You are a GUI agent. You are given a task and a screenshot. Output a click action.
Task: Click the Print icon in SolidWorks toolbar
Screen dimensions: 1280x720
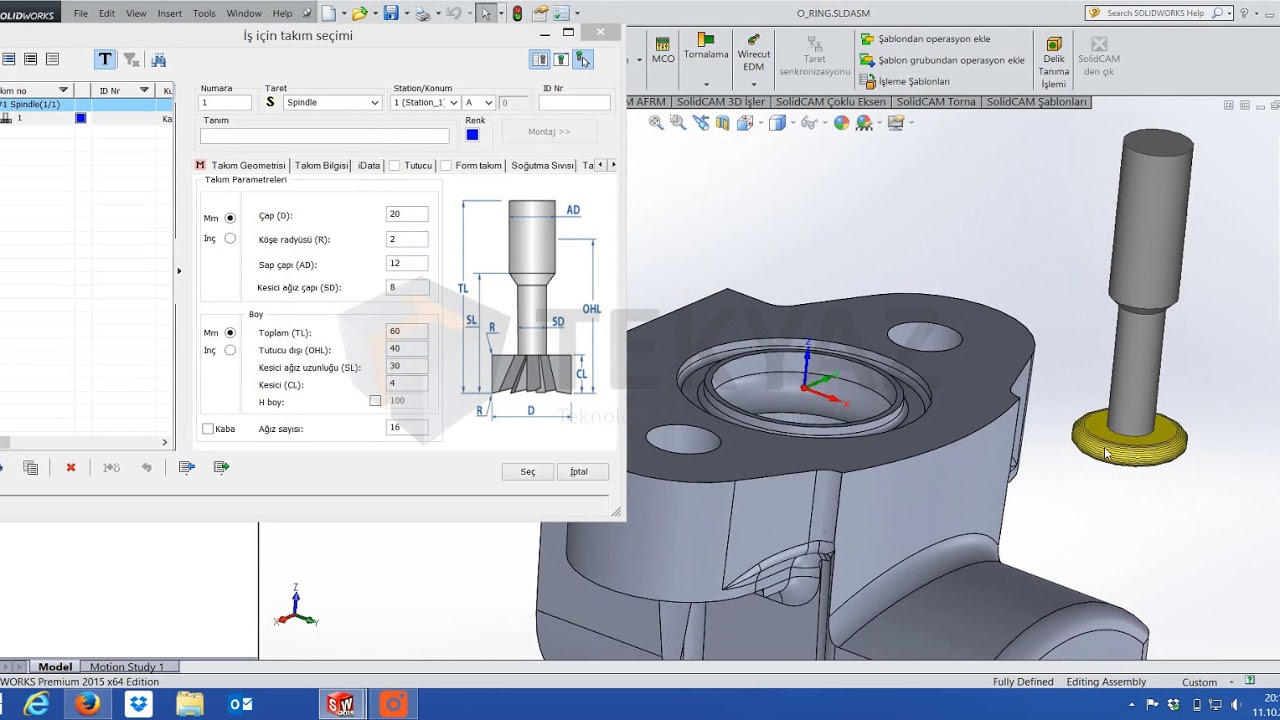click(423, 13)
